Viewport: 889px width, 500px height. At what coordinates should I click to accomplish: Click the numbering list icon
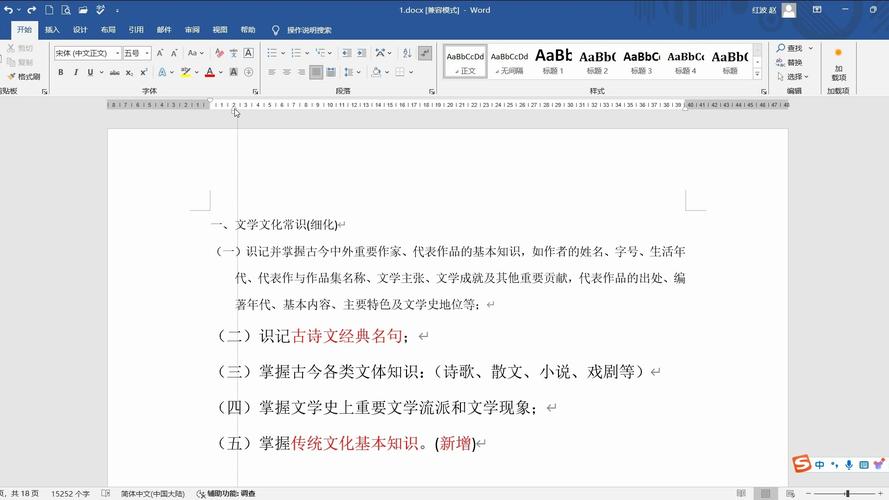[296, 53]
